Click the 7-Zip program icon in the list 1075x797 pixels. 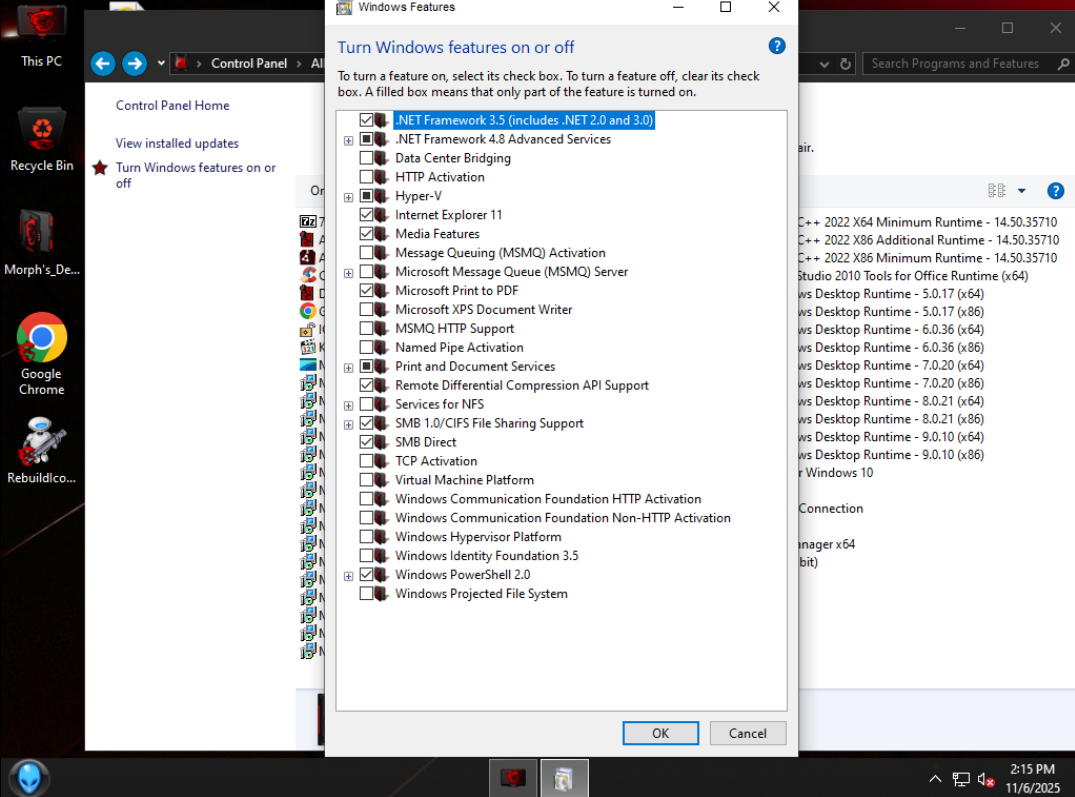308,221
